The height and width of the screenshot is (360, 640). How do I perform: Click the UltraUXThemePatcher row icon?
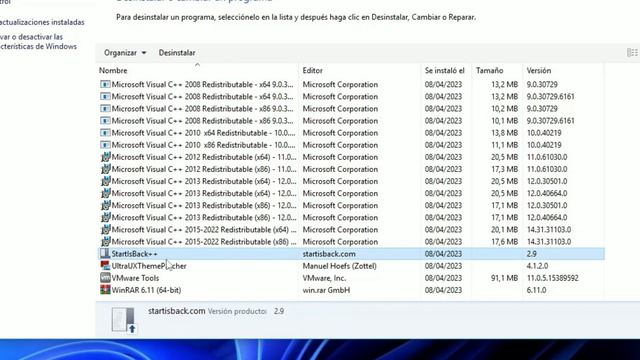[x=105, y=266]
